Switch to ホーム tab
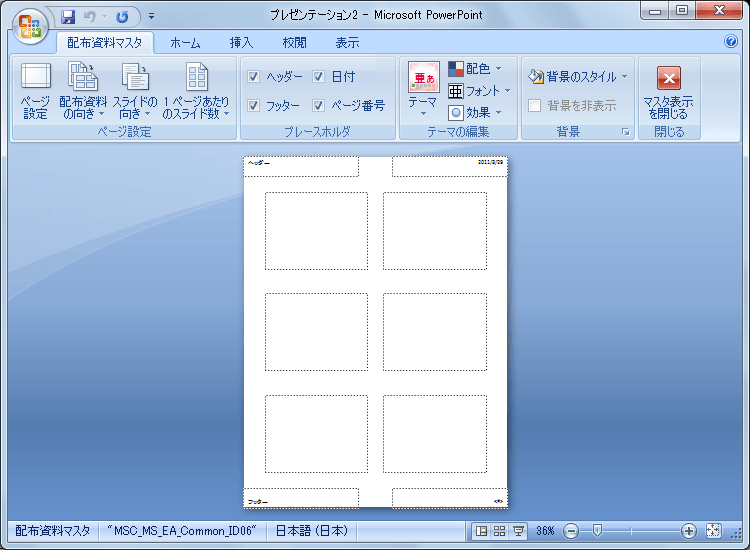Viewport: 750px width, 550px height. tap(185, 43)
